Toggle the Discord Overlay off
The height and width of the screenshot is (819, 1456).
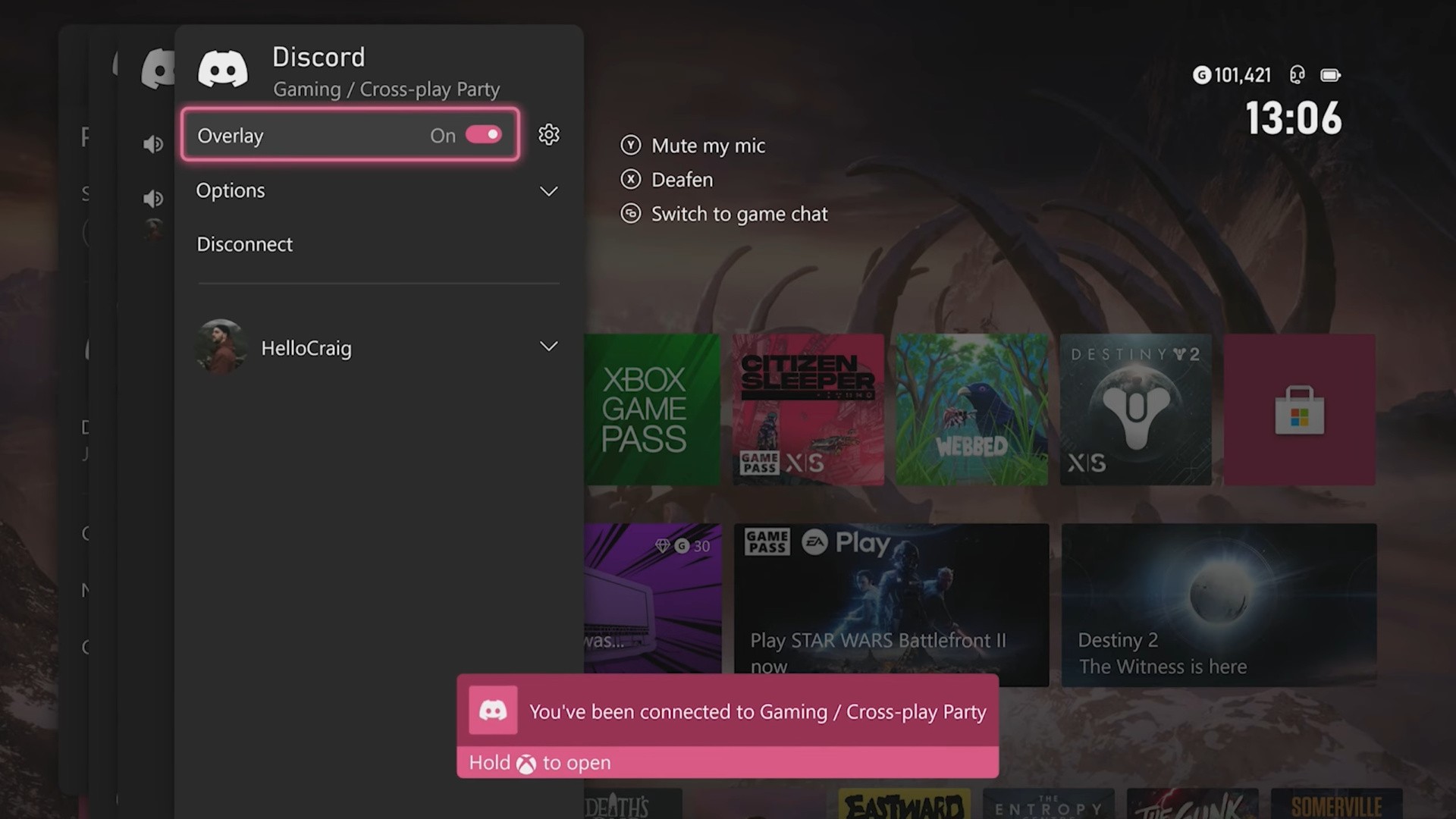click(485, 134)
